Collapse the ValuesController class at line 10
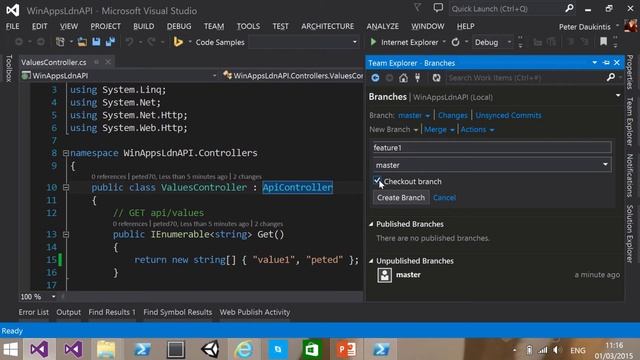The image size is (640, 360). 66,187
